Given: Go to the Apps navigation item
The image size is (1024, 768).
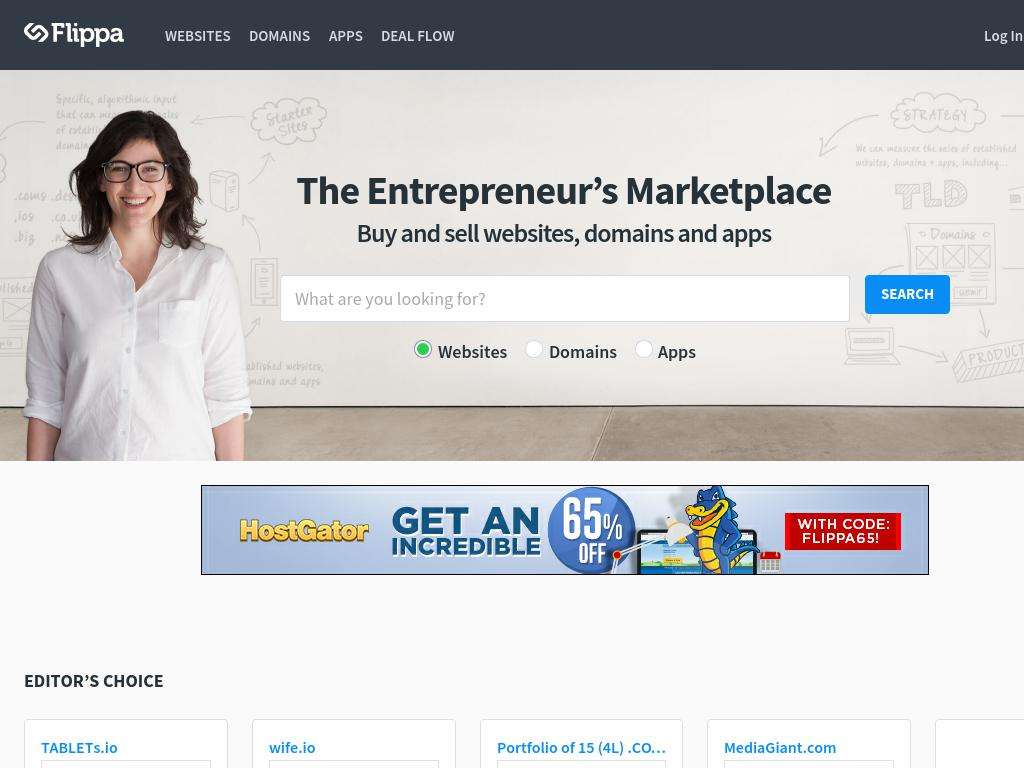Looking at the screenshot, I should point(345,36).
